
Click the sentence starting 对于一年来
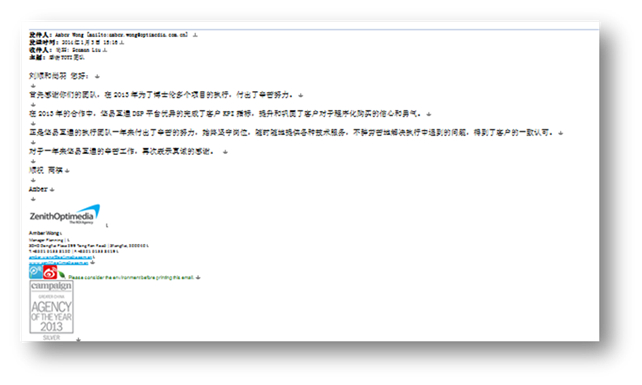122,152
